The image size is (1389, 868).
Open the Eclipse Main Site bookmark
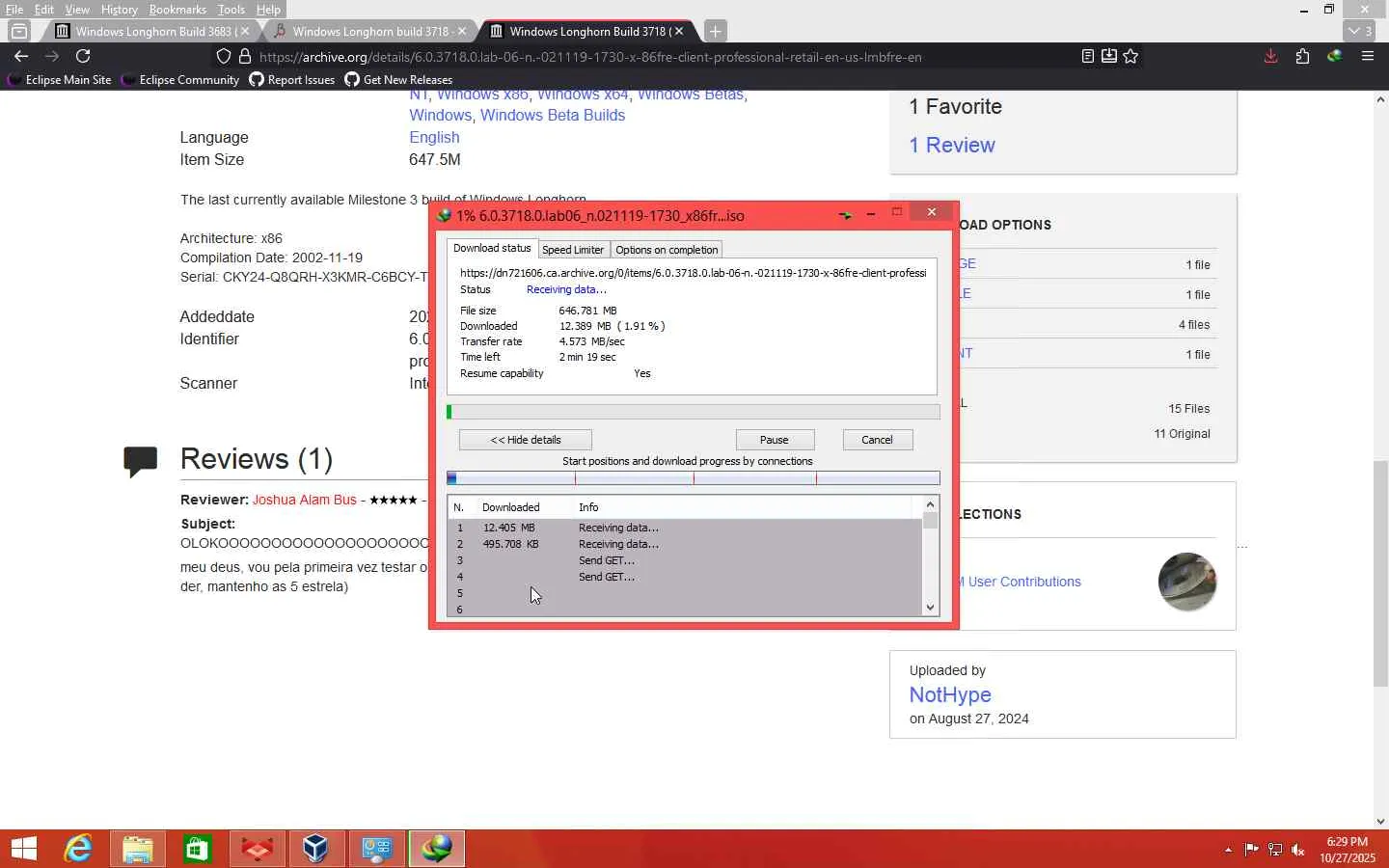click(60, 80)
